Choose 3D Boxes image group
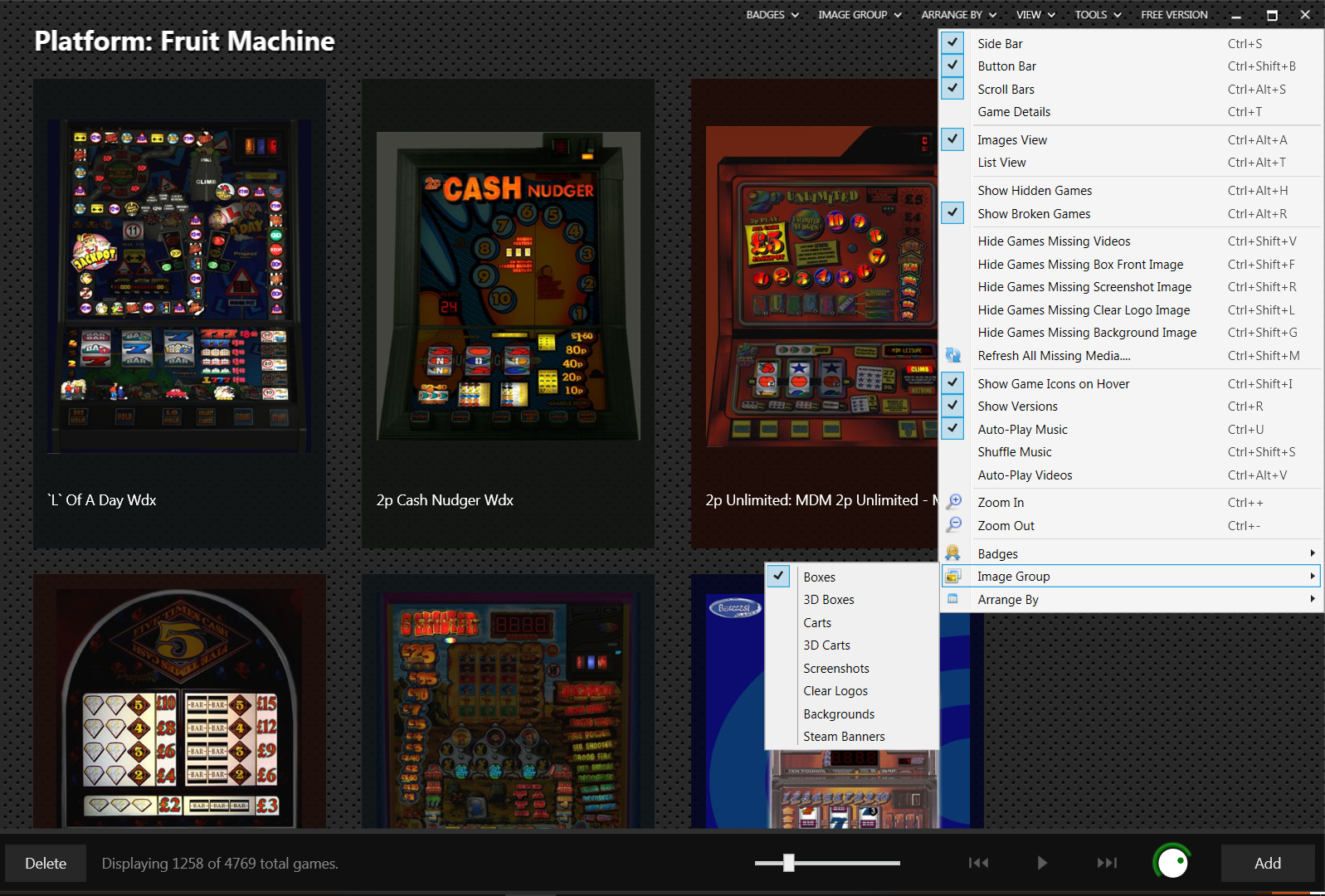 tap(852, 599)
